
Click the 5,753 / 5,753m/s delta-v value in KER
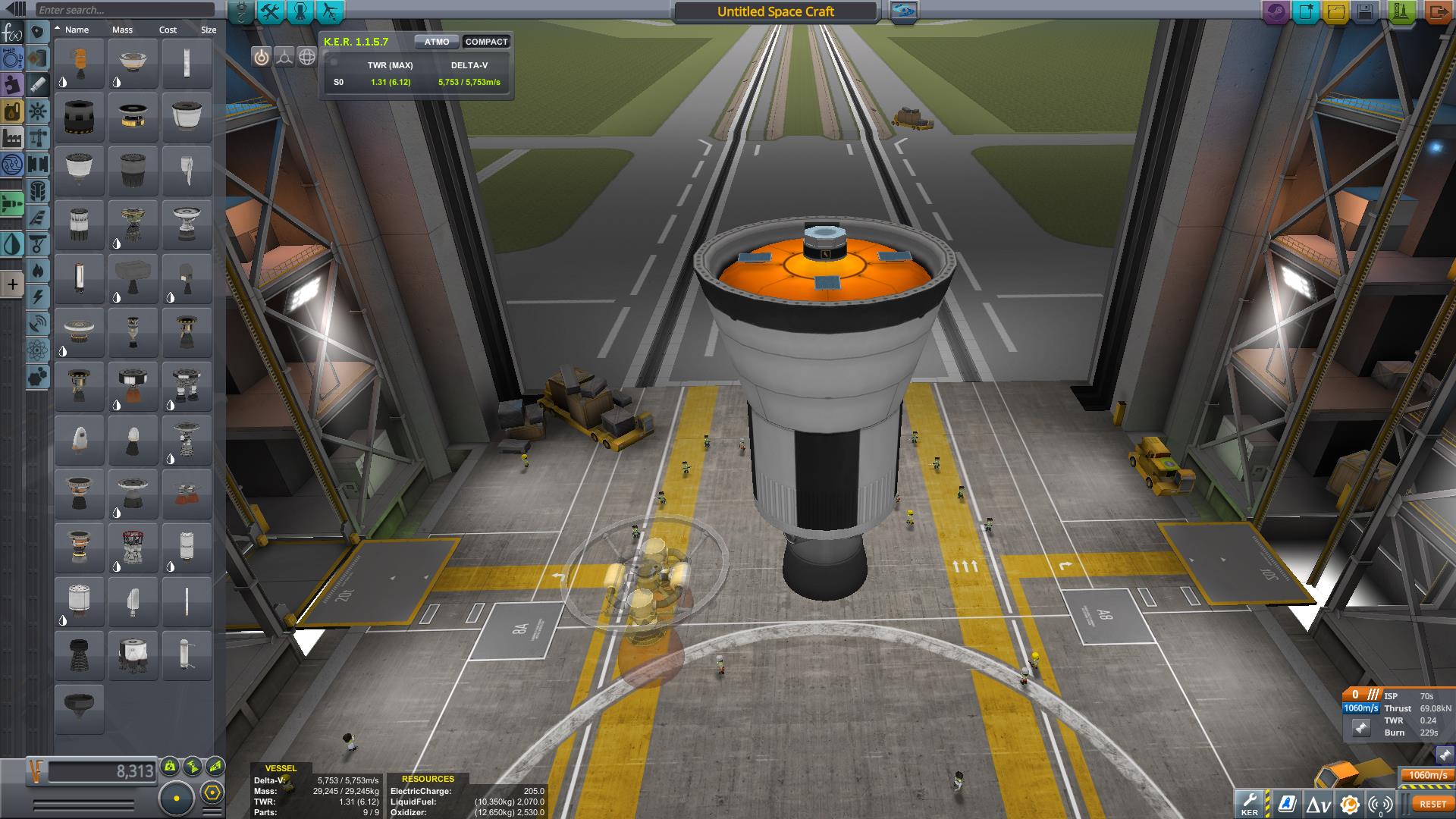[x=469, y=82]
